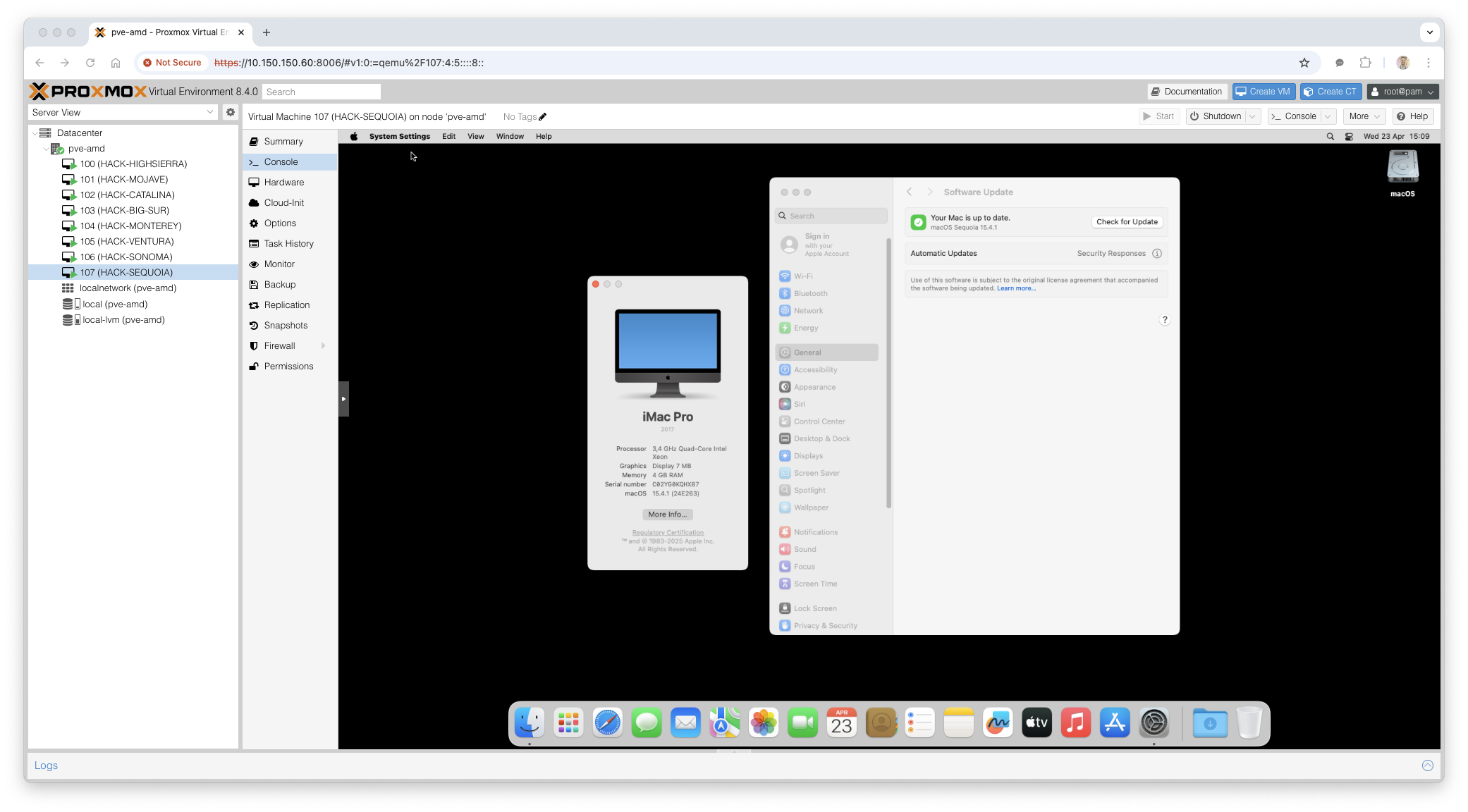
Task: Select VM 104 (HACK-MONTEREY) in the tree
Action: tap(130, 226)
